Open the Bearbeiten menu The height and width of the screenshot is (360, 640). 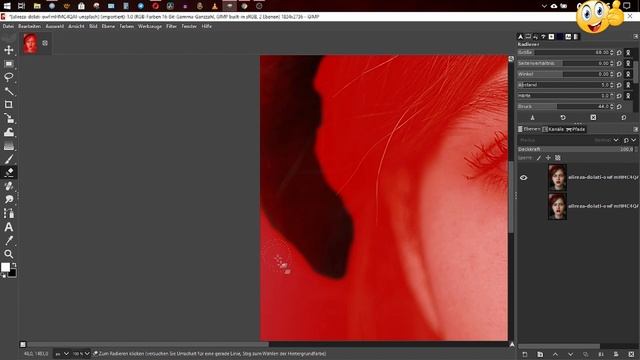click(29, 26)
